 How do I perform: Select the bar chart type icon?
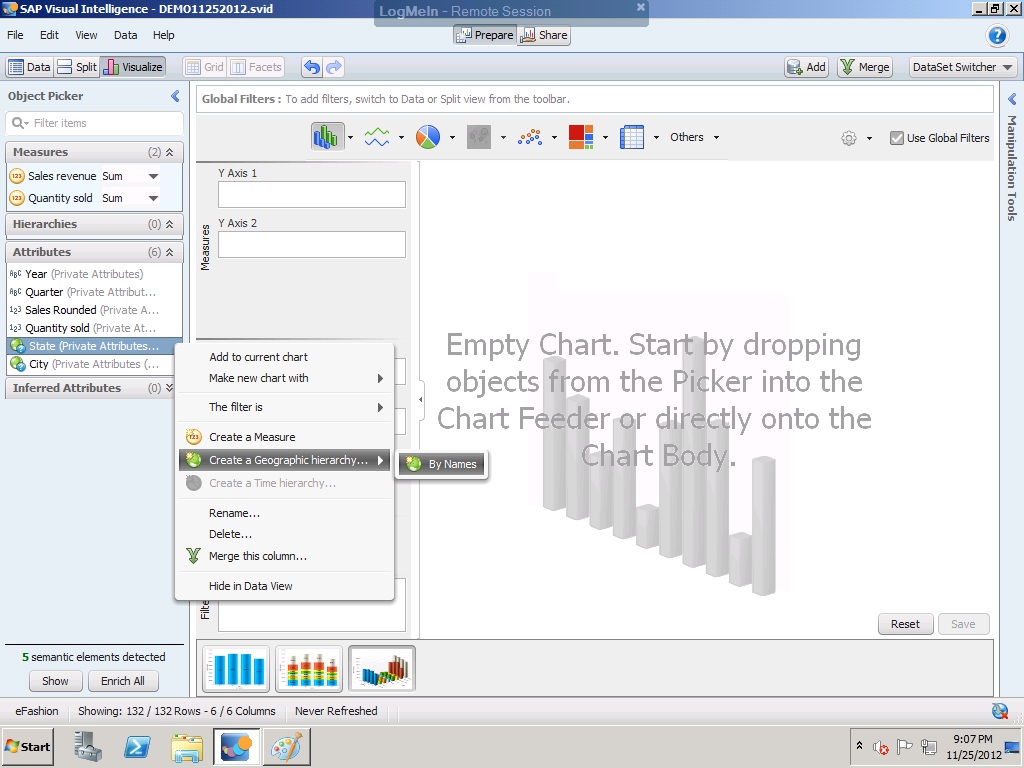tap(327, 137)
